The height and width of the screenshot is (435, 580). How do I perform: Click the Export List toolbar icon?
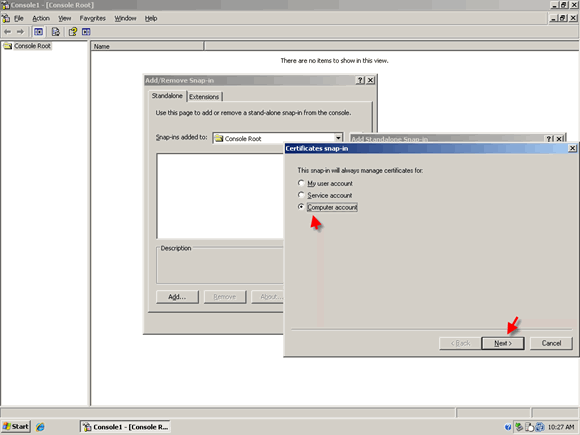[x=55, y=32]
